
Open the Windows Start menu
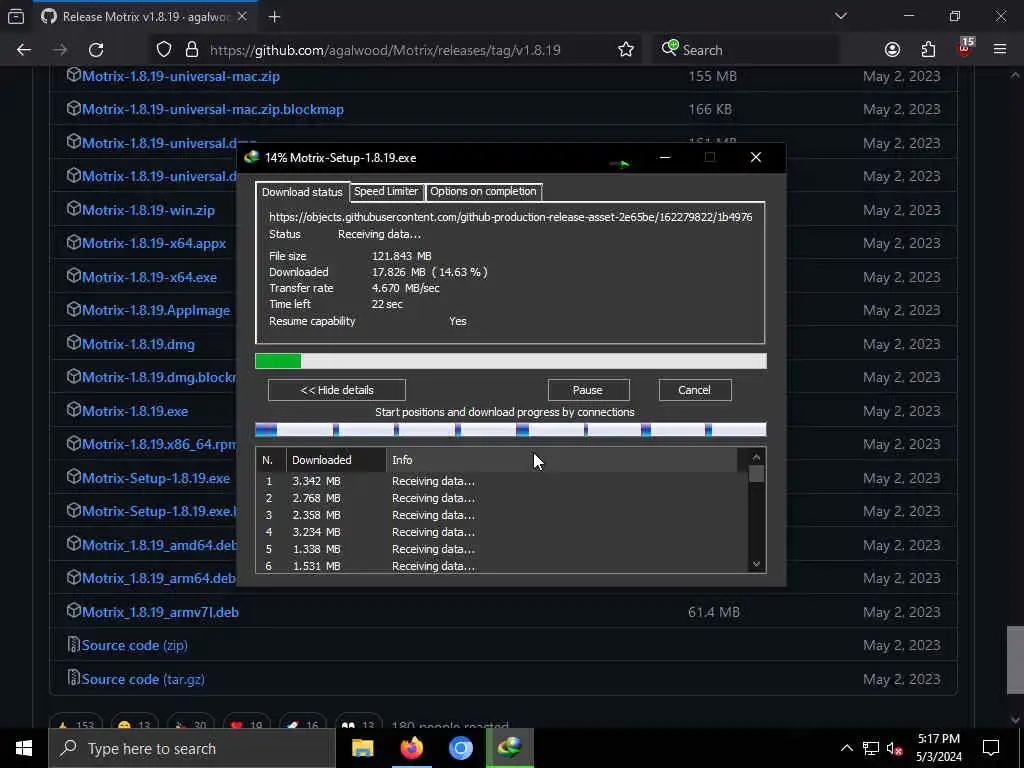click(x=24, y=748)
